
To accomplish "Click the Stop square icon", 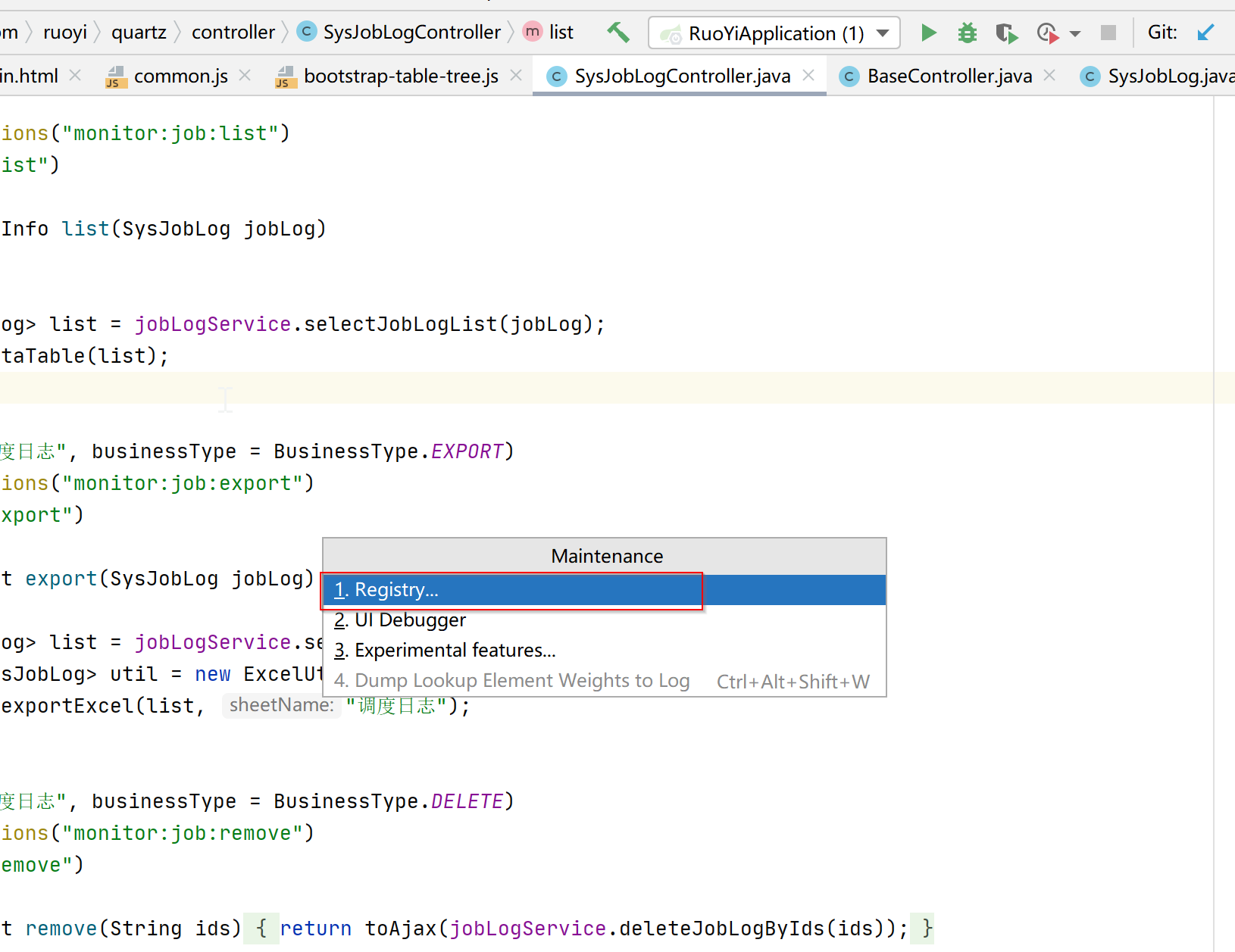I will coord(1108,33).
